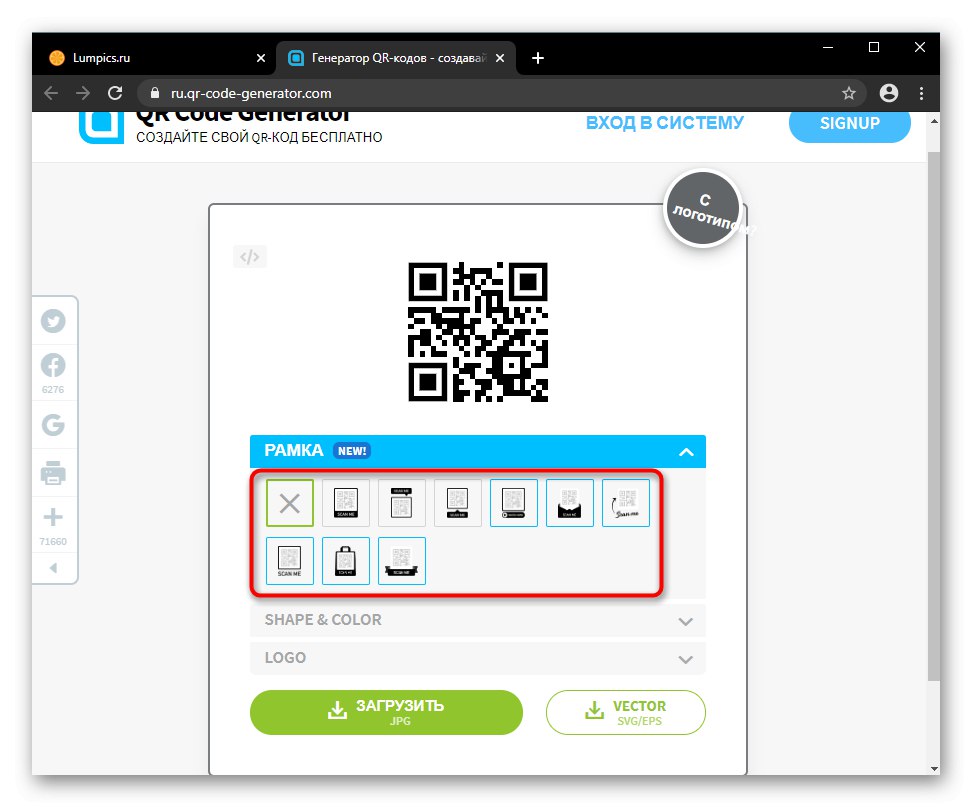The height and width of the screenshot is (807, 972).
Task: Click the NEW! badge on РАМКА
Action: coord(352,451)
